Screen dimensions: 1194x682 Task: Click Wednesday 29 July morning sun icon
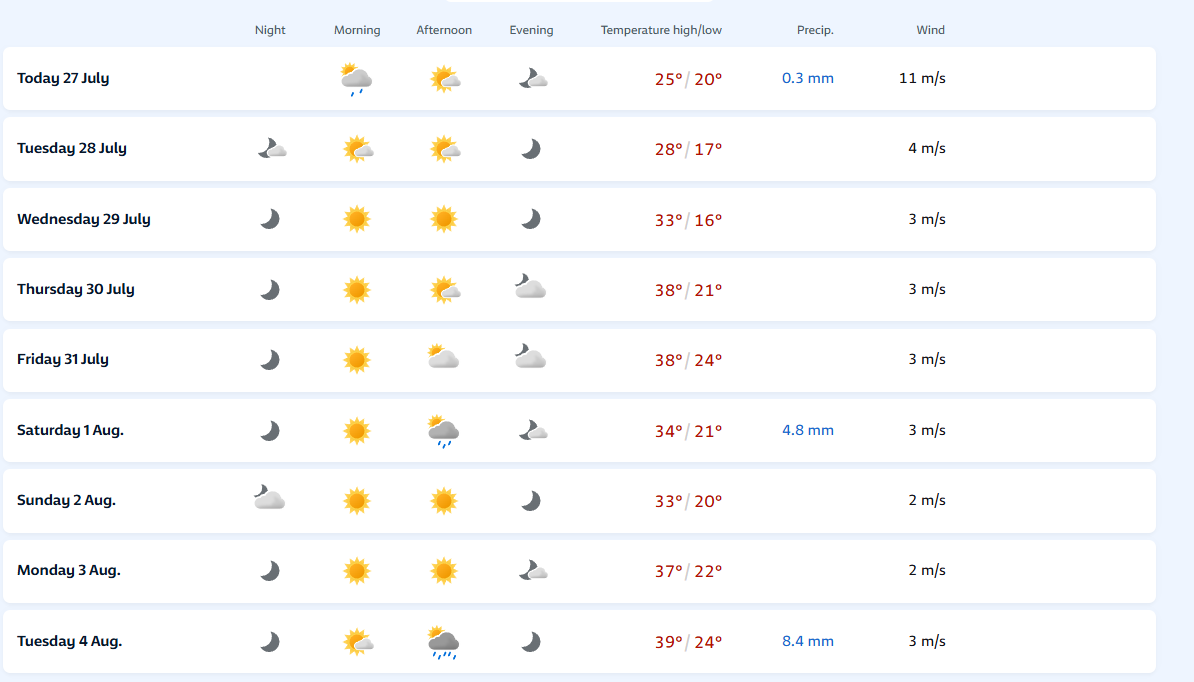pos(356,219)
